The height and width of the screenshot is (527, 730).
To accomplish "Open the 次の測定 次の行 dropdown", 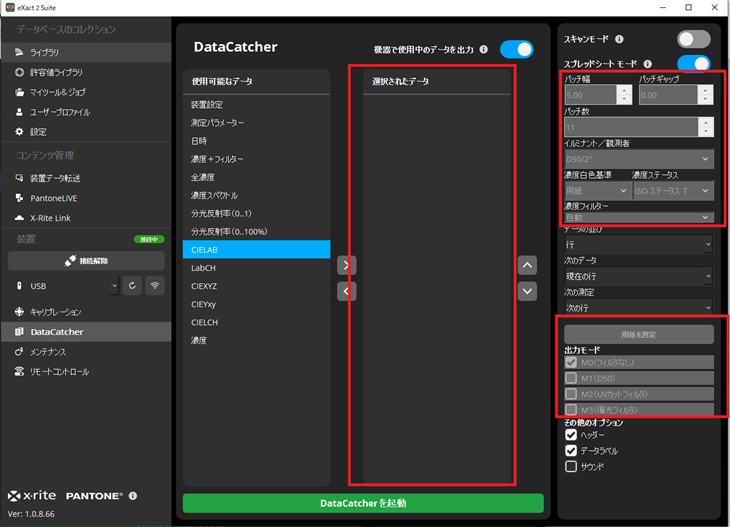I will 638,308.
